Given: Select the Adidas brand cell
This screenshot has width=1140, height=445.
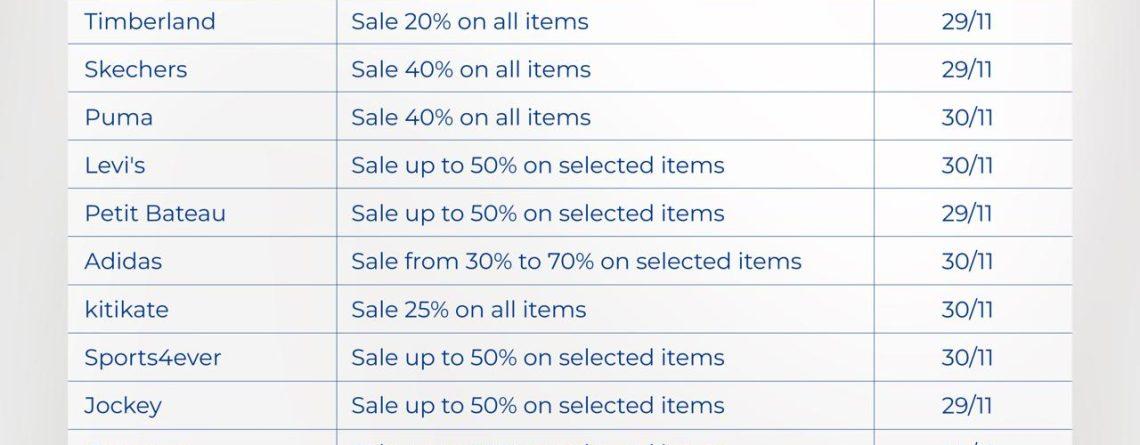Looking at the screenshot, I should 123,261.
